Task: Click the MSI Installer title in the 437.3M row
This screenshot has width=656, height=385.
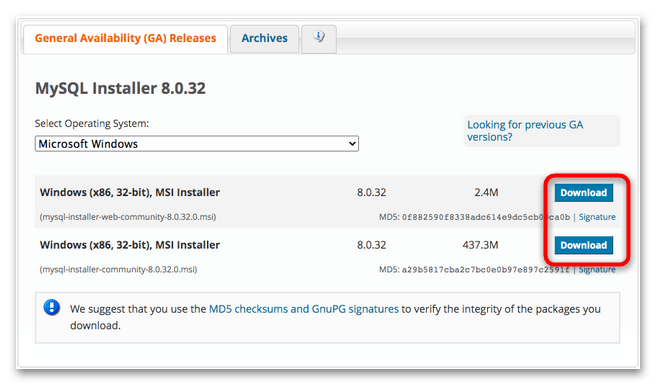Action: (130, 245)
